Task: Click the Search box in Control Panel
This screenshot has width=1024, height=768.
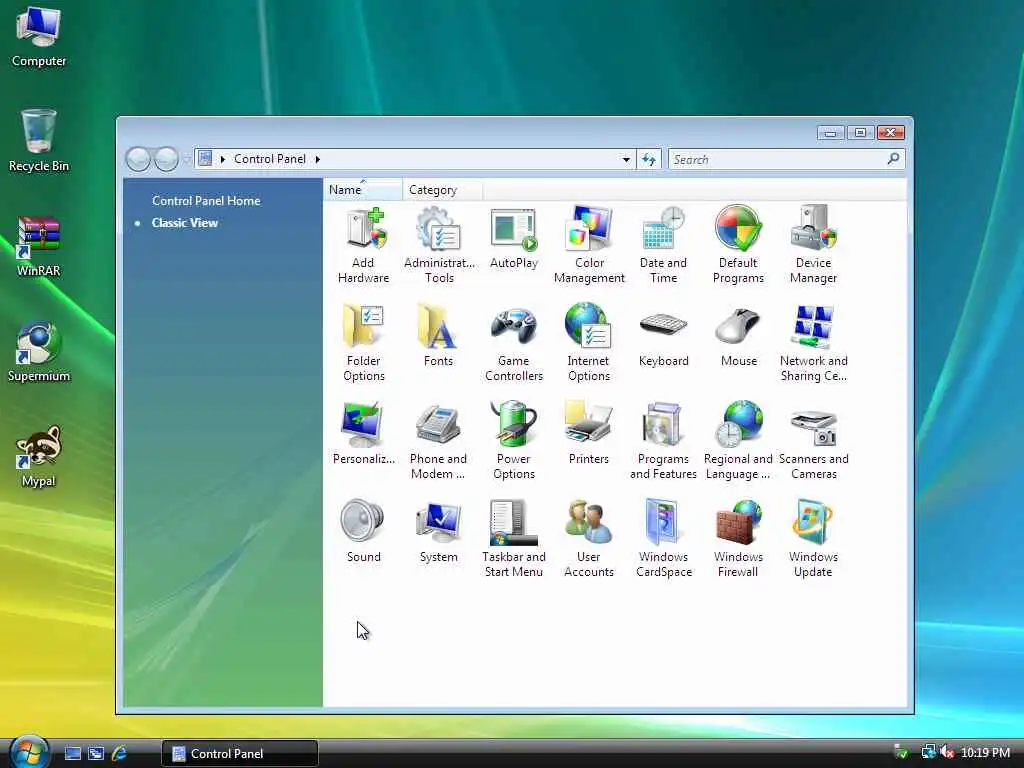Action: [777, 159]
